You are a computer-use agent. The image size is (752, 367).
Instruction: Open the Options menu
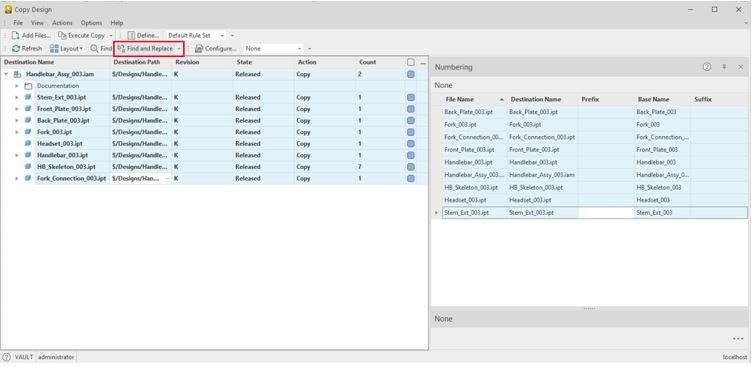tap(91, 23)
